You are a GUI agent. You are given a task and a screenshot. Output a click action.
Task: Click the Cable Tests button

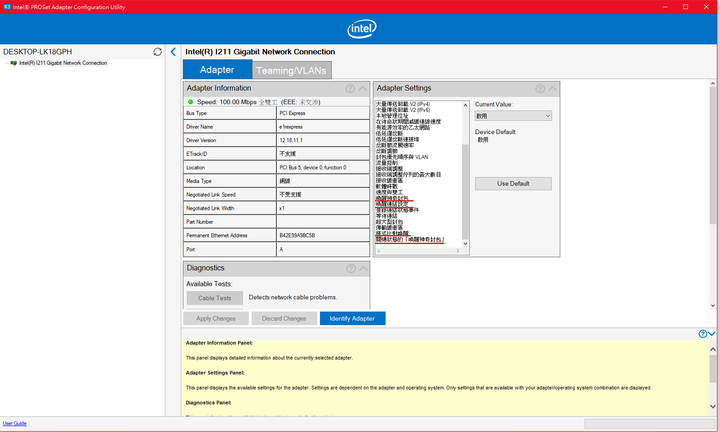(x=214, y=298)
